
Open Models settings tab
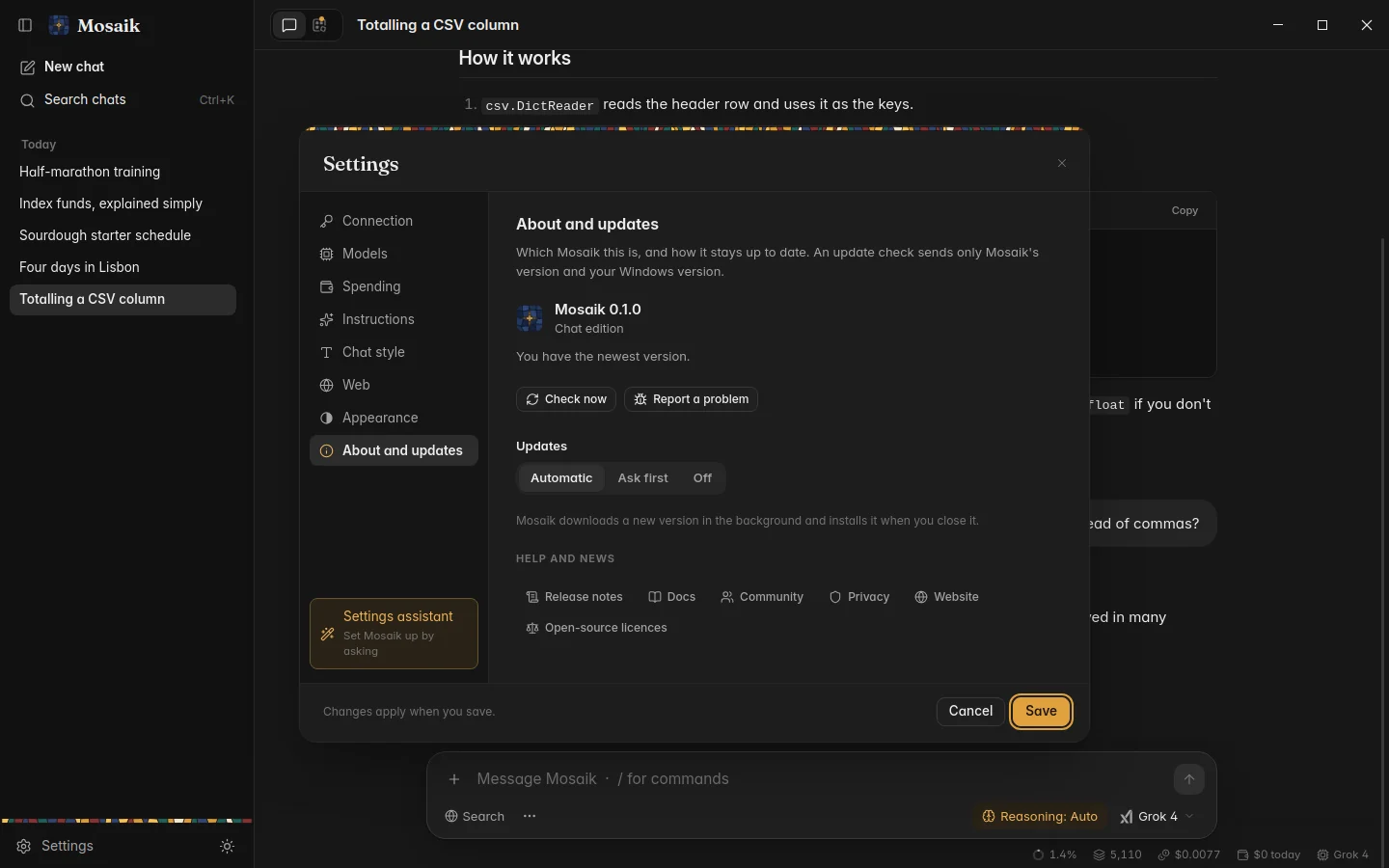(394, 254)
